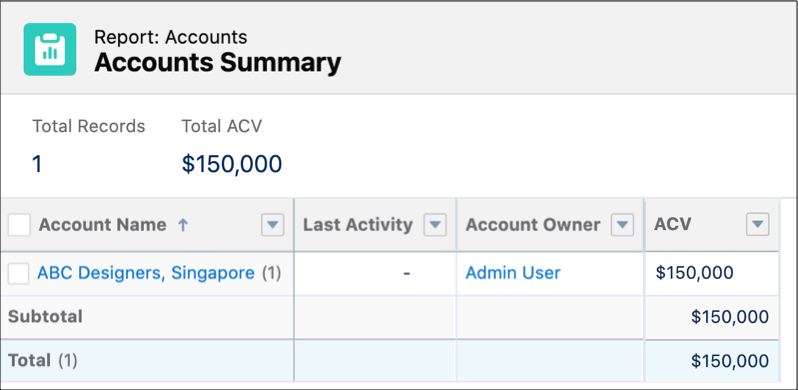Viewport: 798px width, 390px height.
Task: Click the Account Owner column header text
Action: [533, 225]
